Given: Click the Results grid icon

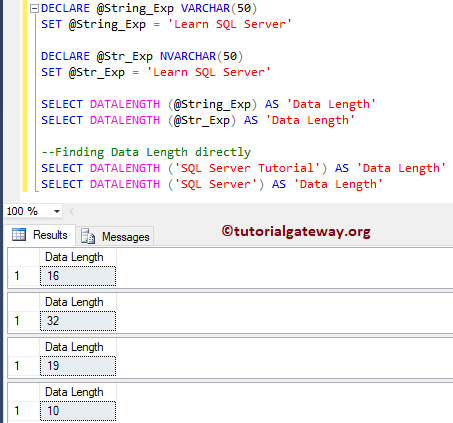Looking at the screenshot, I should 19,235.
